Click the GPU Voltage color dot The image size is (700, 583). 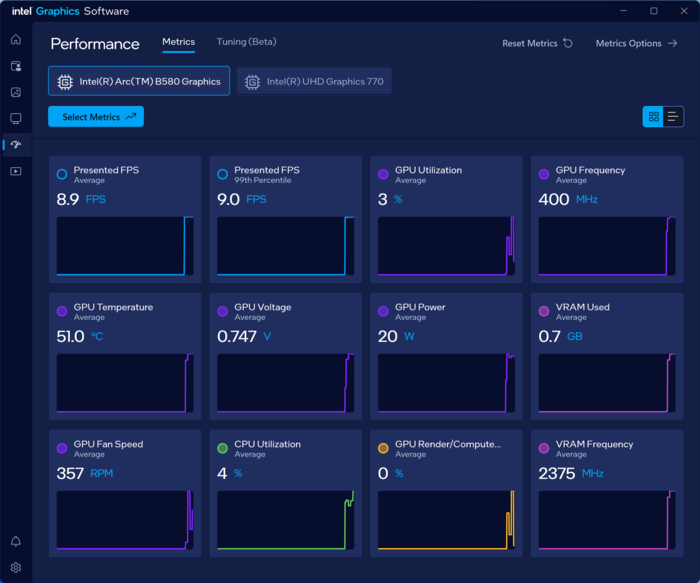pos(222,312)
